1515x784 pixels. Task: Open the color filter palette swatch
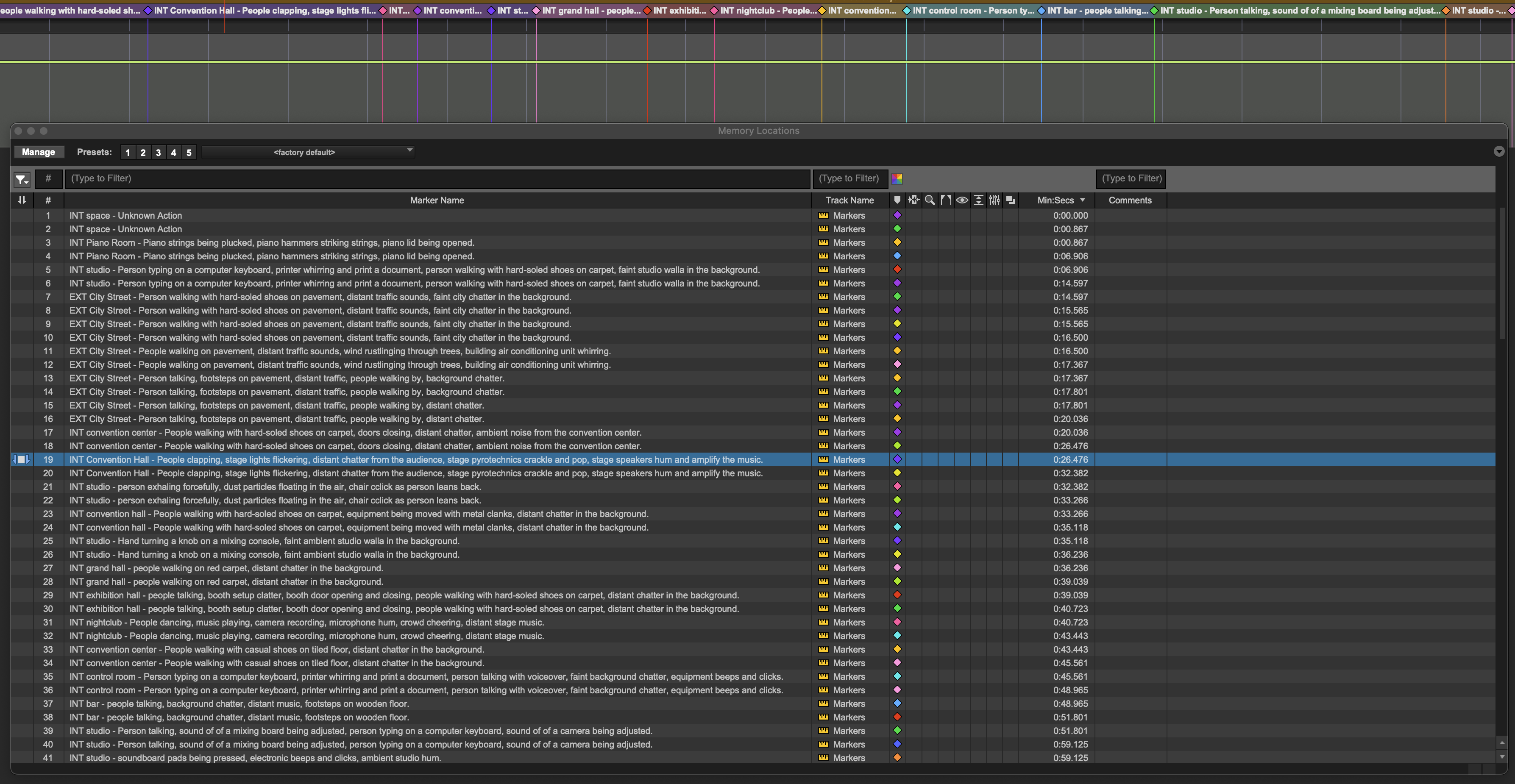click(x=897, y=179)
